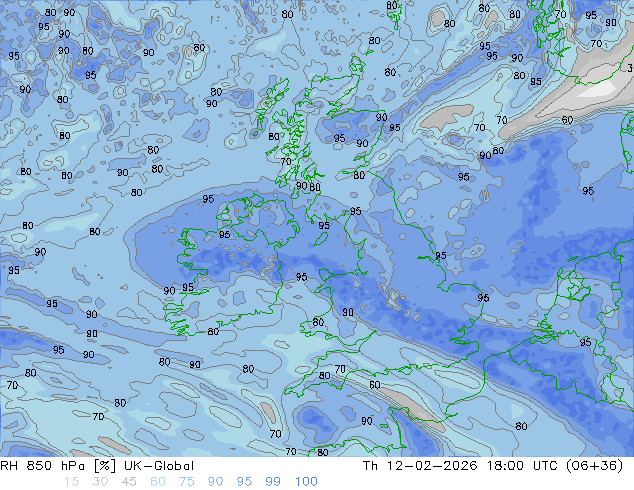634x490 pixels.
Task: Click the date 'Th 12-02-2026'
Action: tap(420, 466)
